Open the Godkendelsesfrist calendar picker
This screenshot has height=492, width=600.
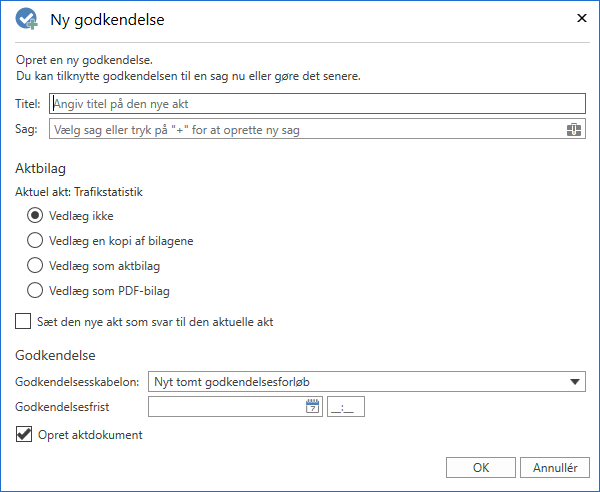tap(312, 406)
